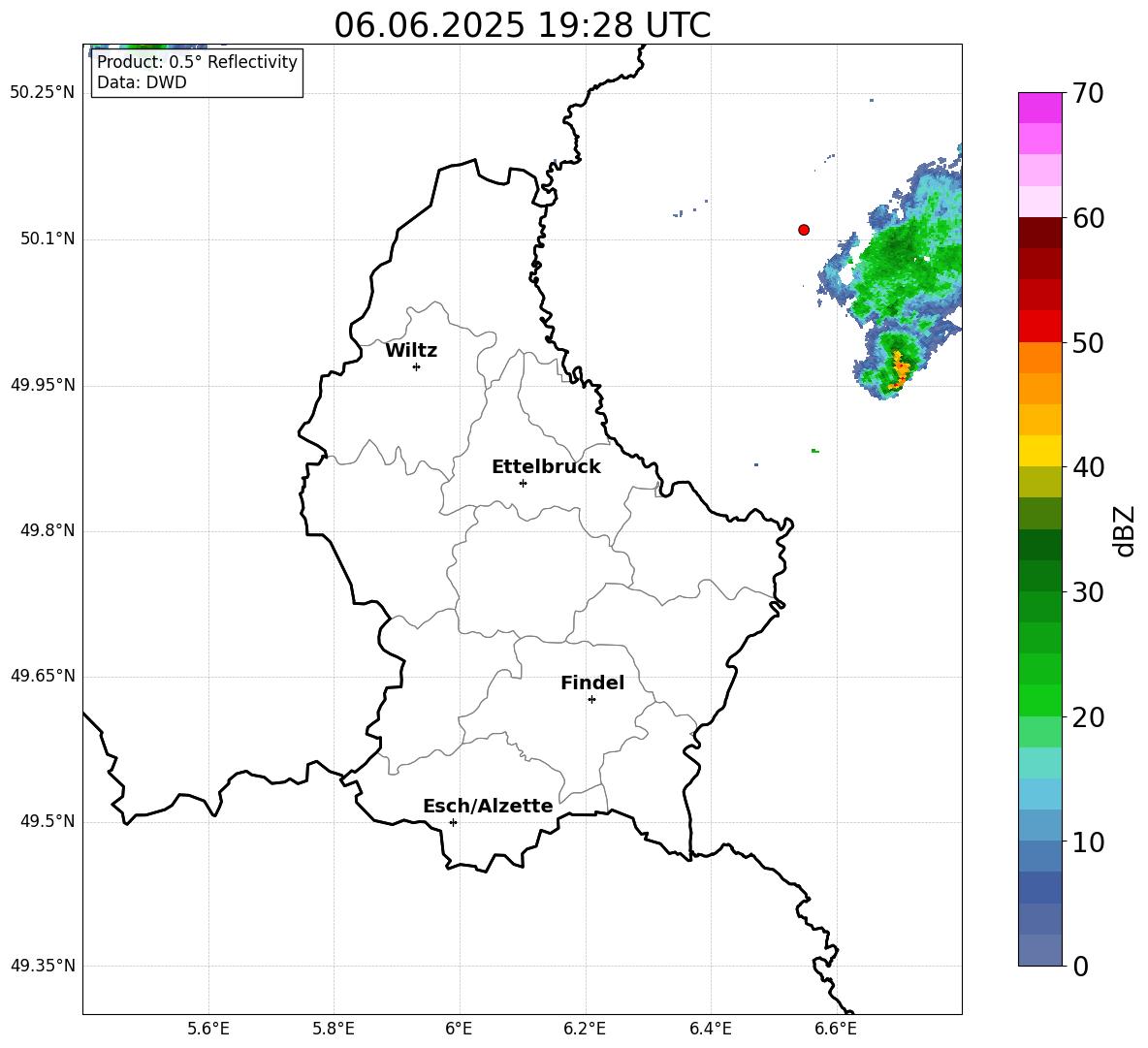
Task: Click the magenta segment at colorbar top
Action: (1039, 108)
